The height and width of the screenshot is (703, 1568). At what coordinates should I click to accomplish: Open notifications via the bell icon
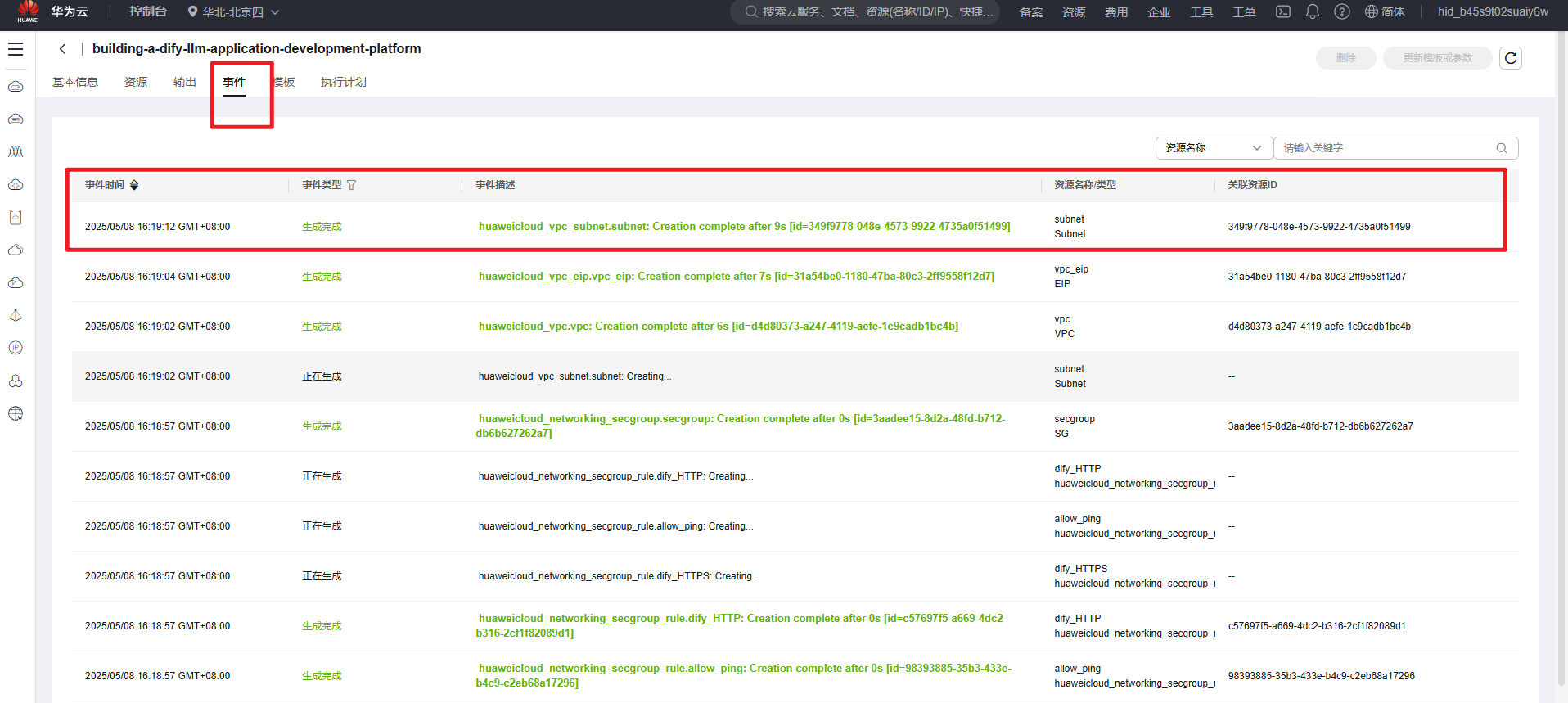click(x=1313, y=11)
